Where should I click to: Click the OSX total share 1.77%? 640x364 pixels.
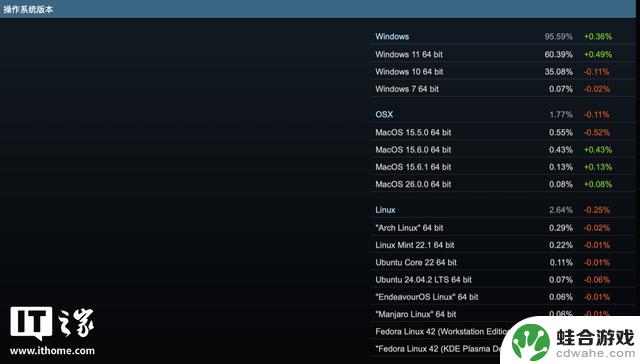coord(561,114)
